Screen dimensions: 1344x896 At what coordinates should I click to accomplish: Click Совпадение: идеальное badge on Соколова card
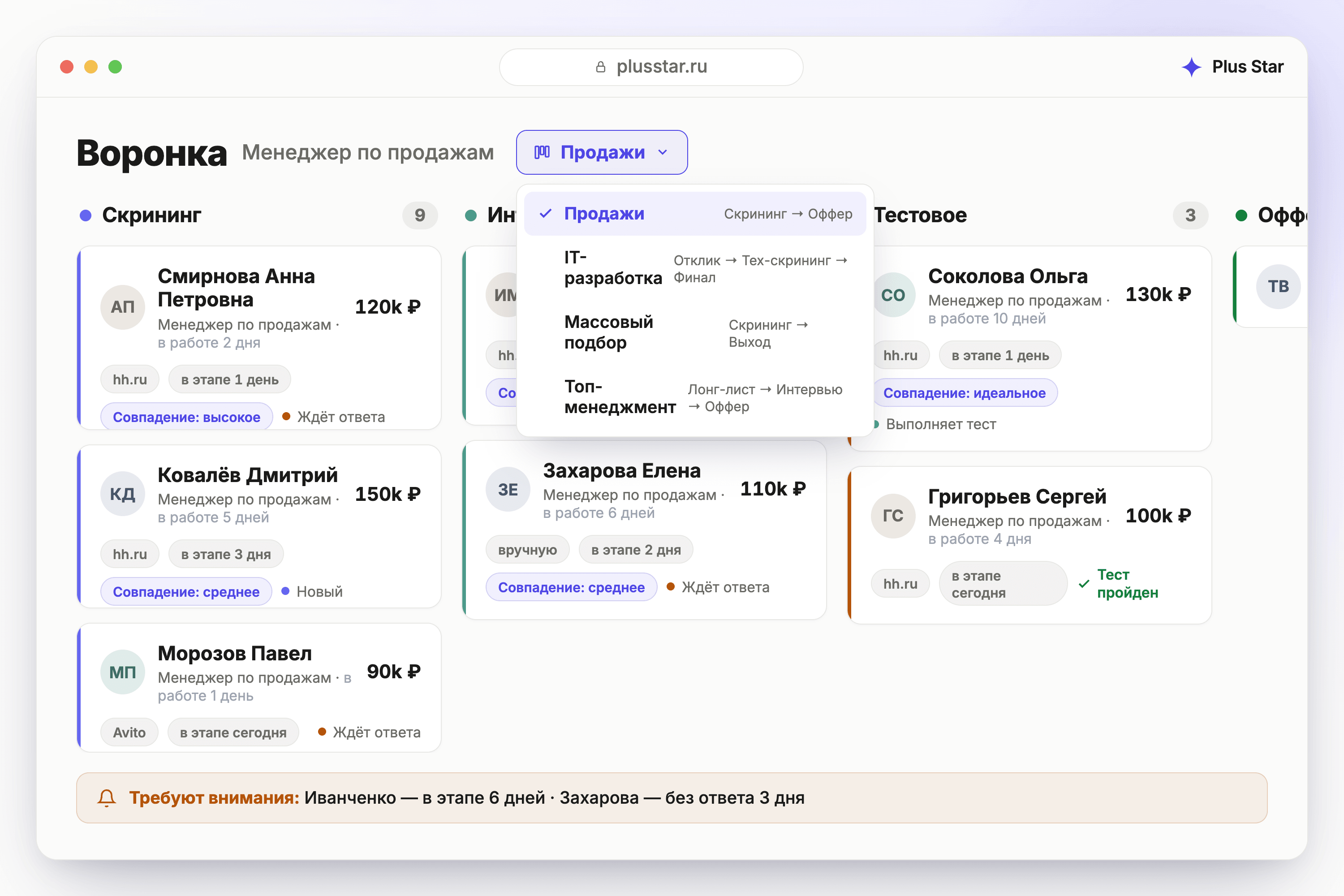click(x=965, y=393)
